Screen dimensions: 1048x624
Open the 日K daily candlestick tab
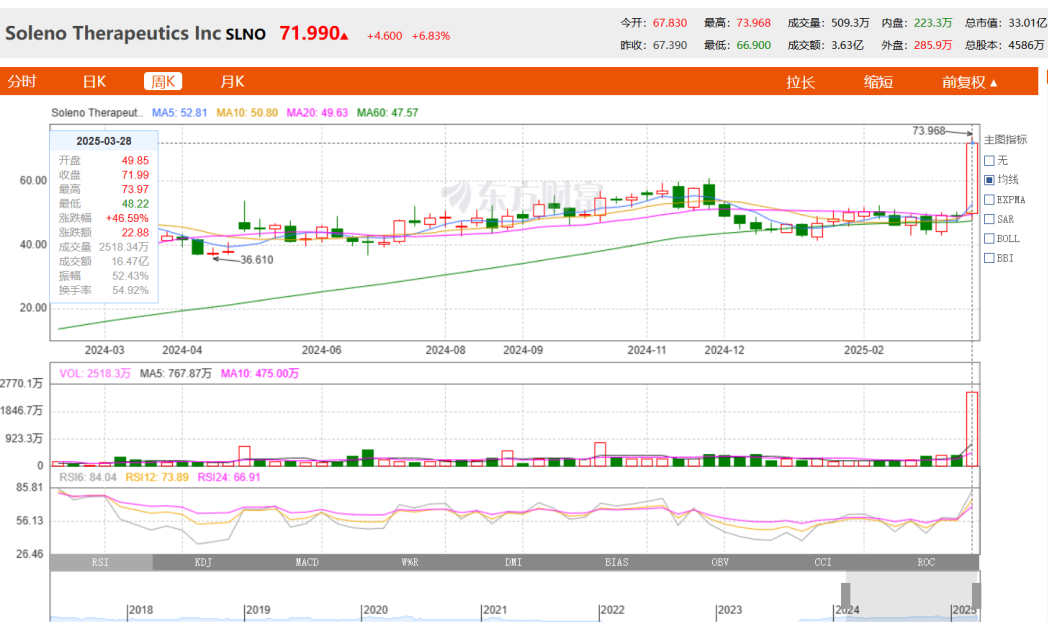click(x=94, y=82)
